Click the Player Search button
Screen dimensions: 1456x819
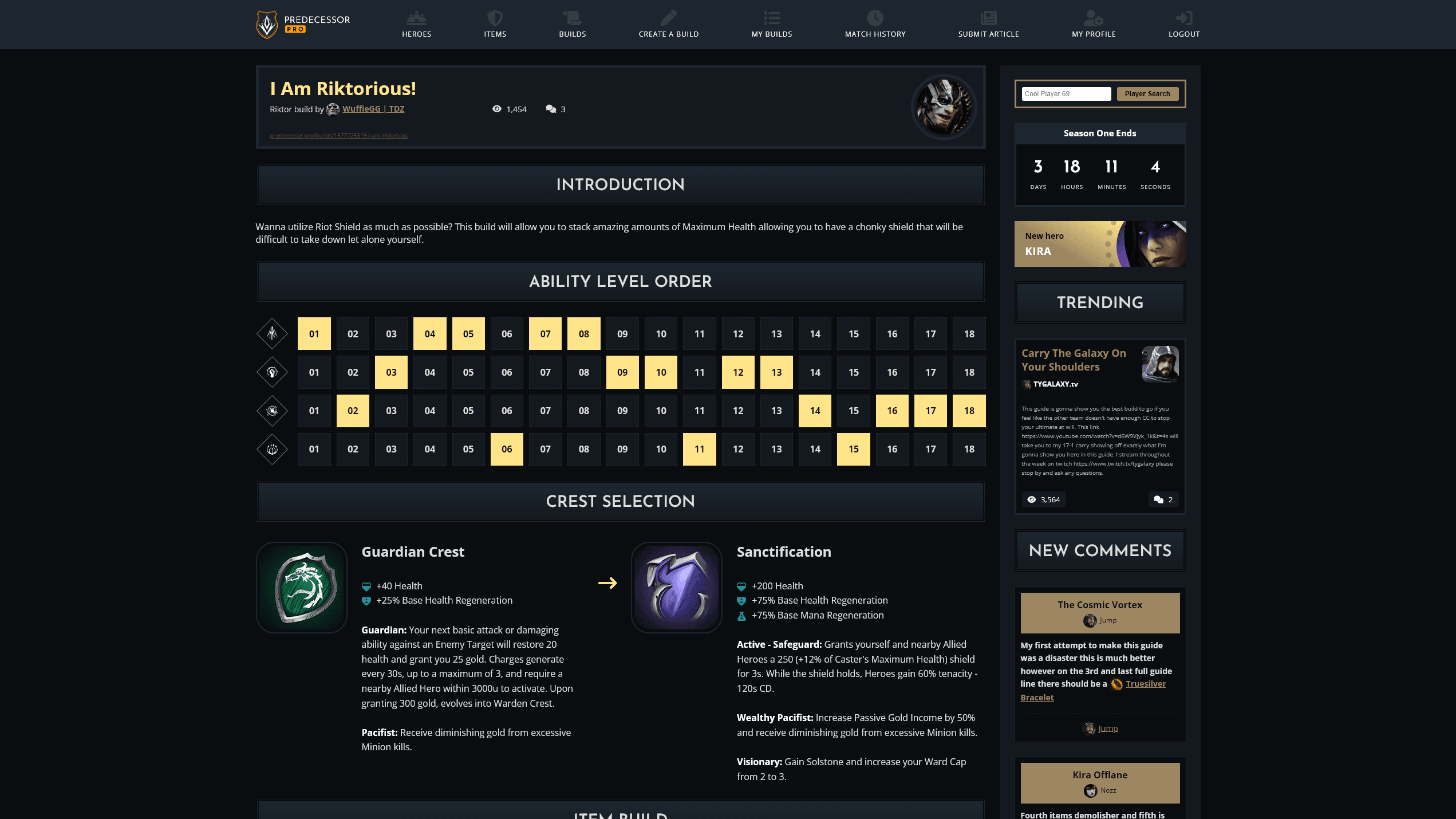pyautogui.click(x=1147, y=94)
